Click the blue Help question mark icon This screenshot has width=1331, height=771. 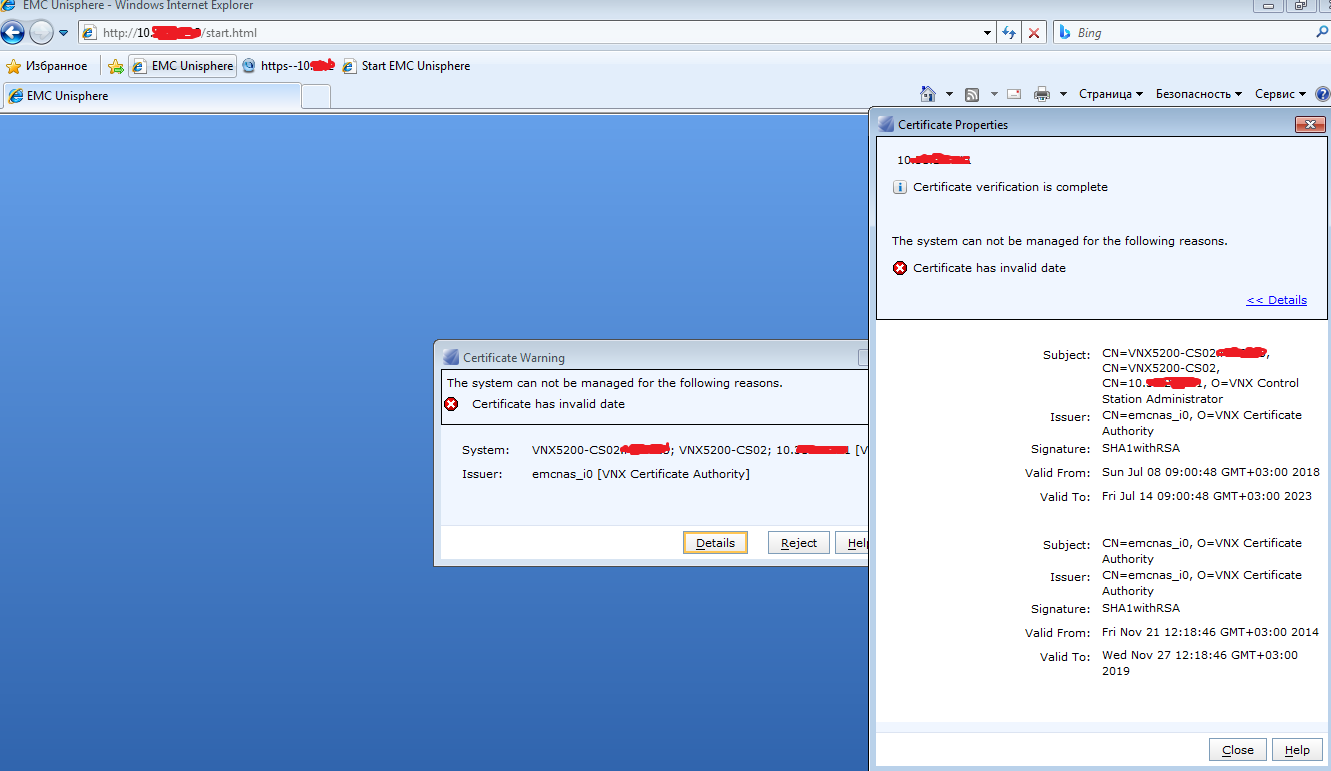click(x=1323, y=94)
